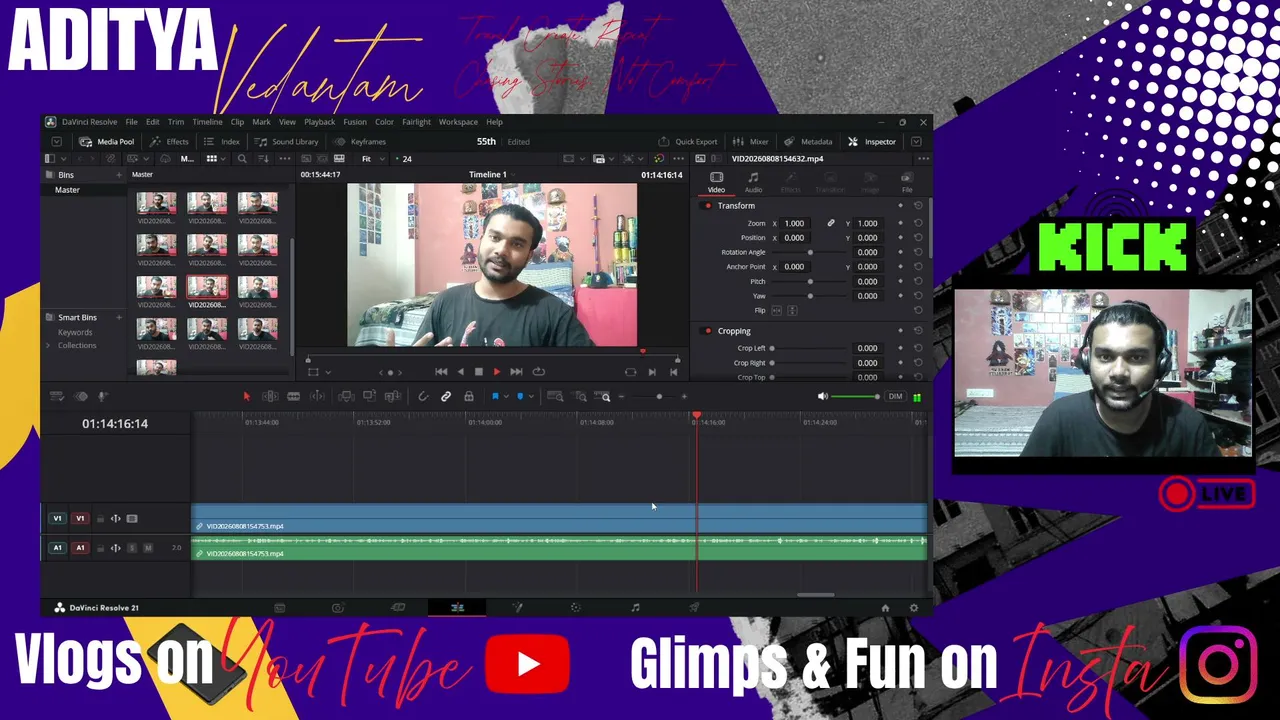Adjust the green monitor volume slider

coord(855,397)
